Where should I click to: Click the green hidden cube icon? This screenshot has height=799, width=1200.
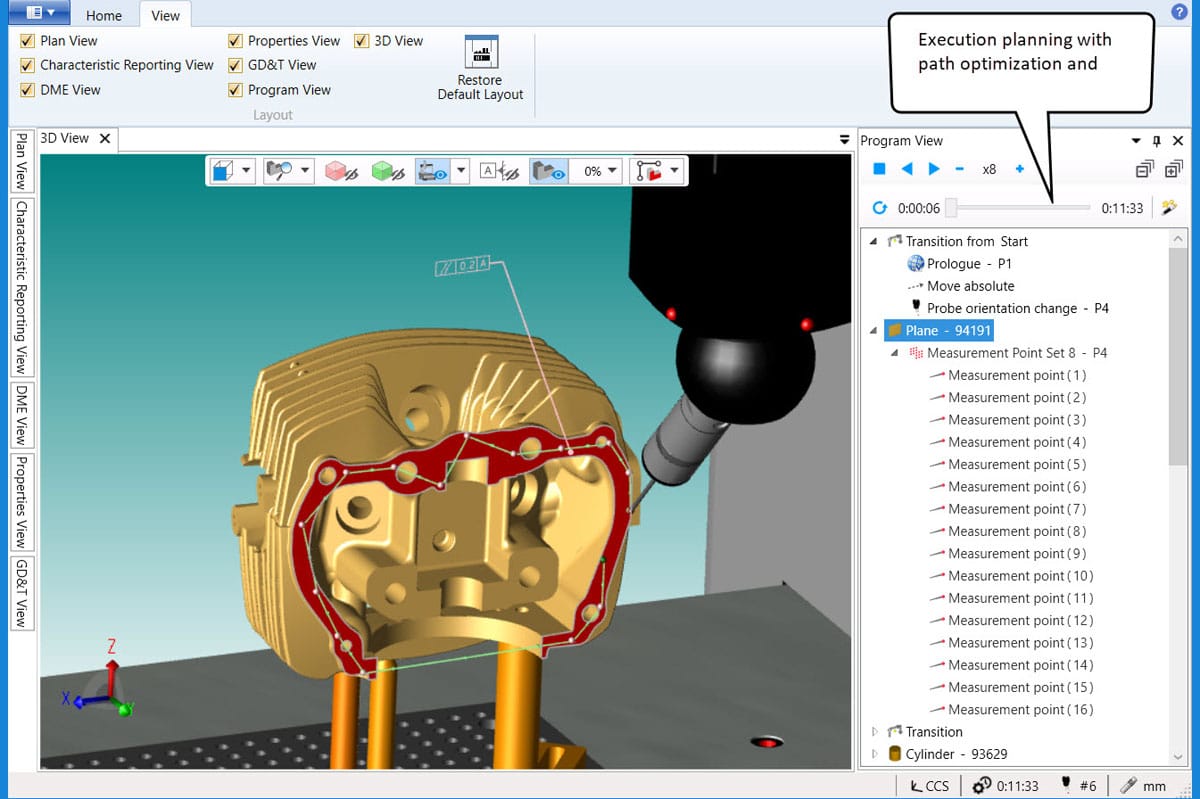387,171
